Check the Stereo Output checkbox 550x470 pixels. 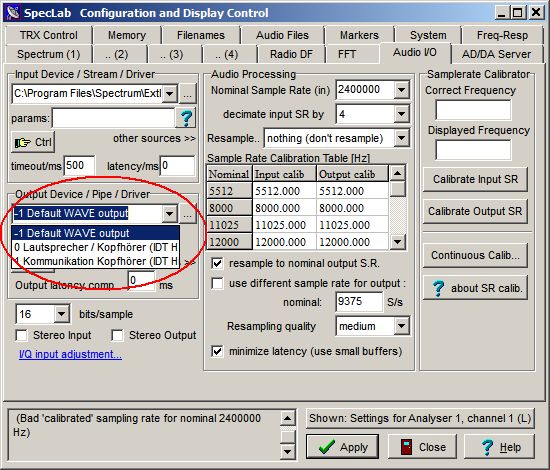coord(117,335)
